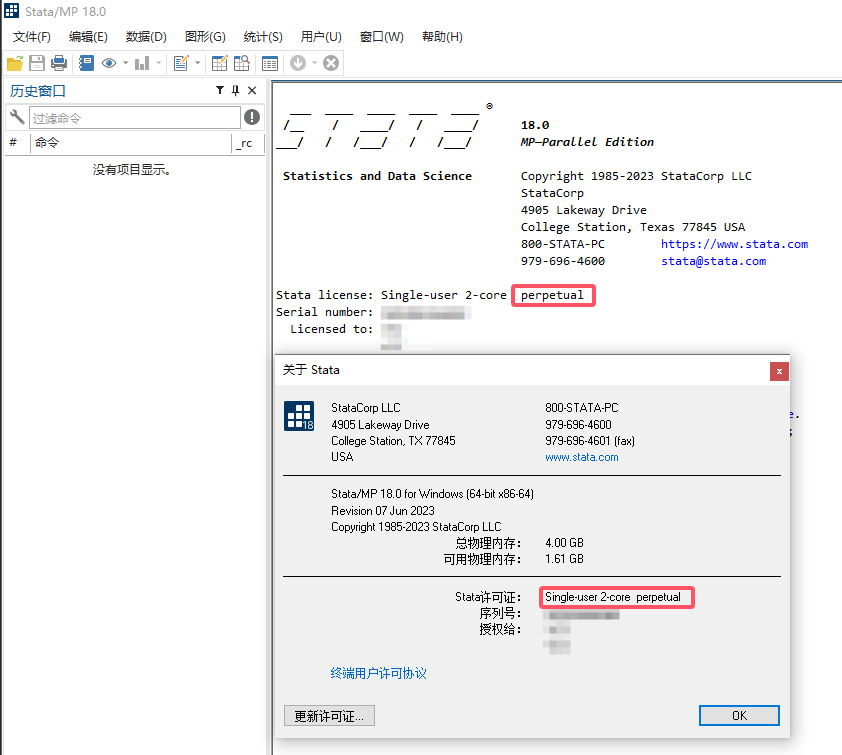This screenshot has width=842, height=755.
Task: Open the 统计(S) menu
Action: pos(262,37)
